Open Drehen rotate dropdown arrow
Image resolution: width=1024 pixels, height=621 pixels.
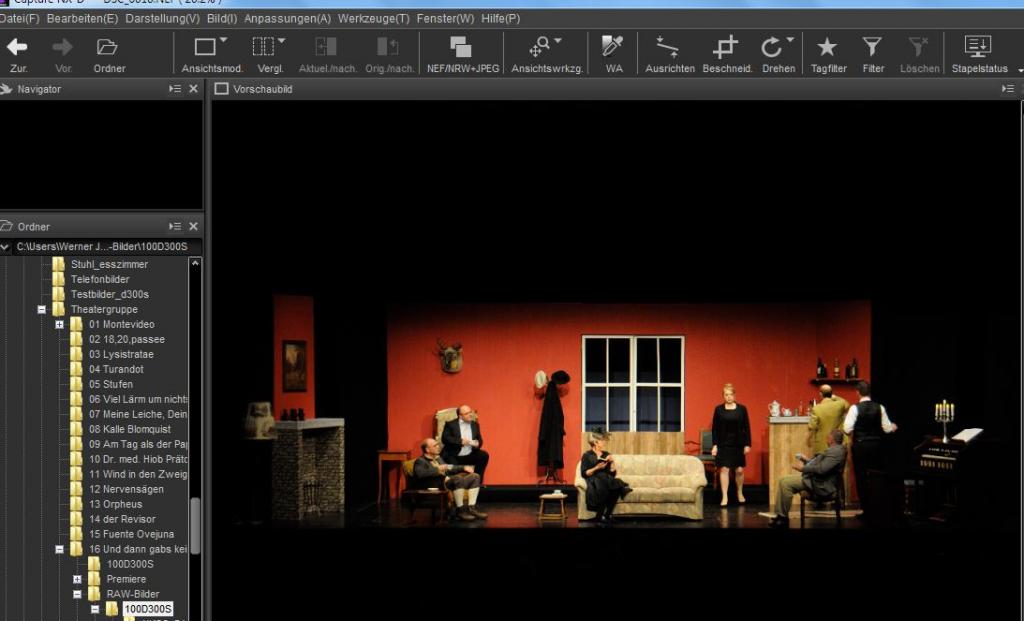(790, 40)
